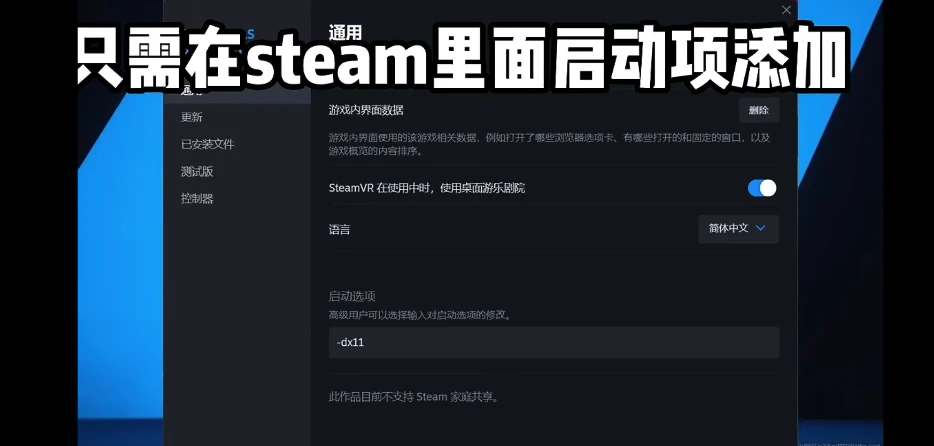The width and height of the screenshot is (934, 446).
Task: Open the 已安装文件 section
Action: coord(208,144)
